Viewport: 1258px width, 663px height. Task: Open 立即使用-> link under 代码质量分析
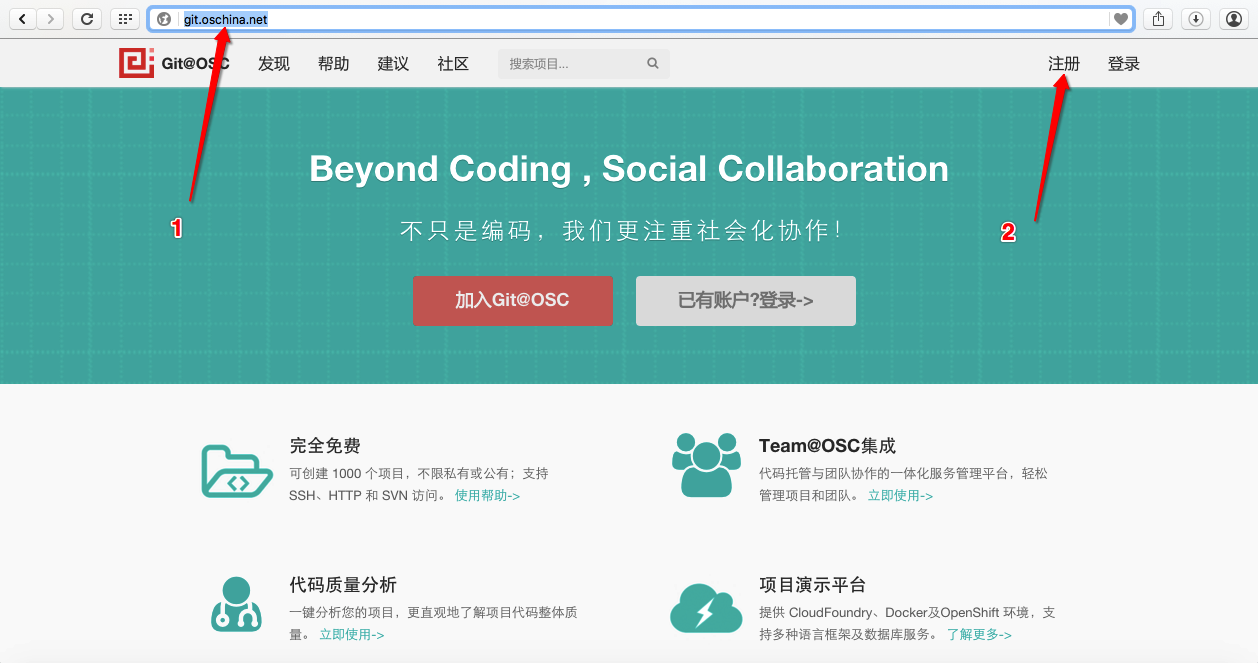(352, 635)
